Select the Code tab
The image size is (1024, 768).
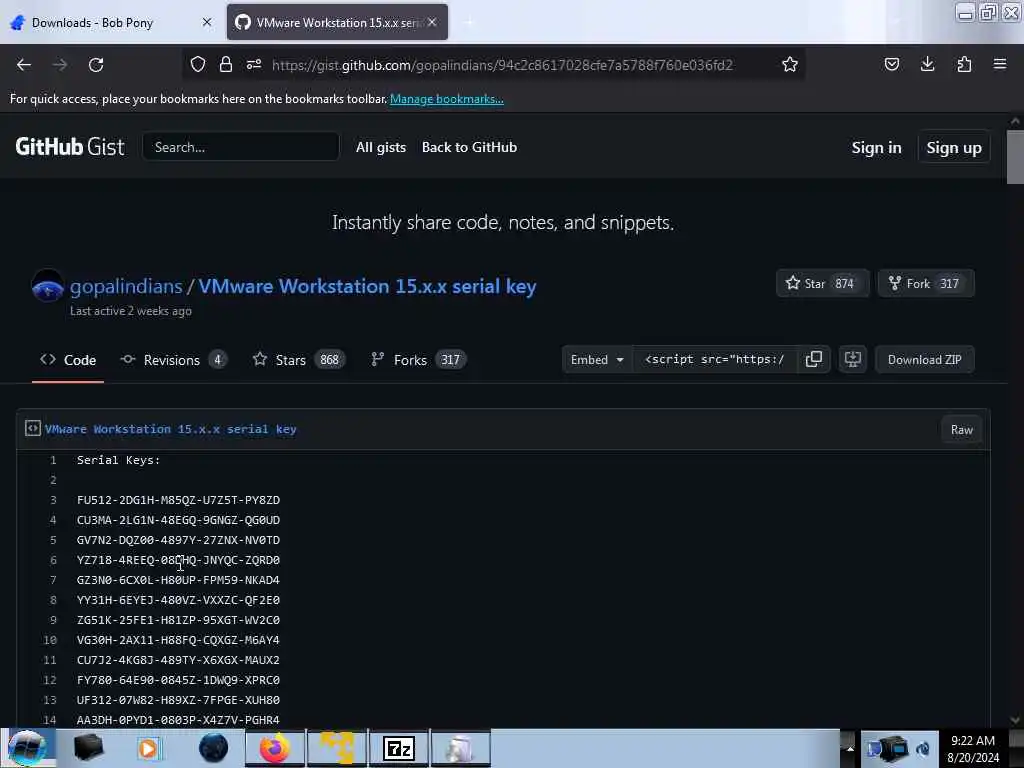pos(68,360)
